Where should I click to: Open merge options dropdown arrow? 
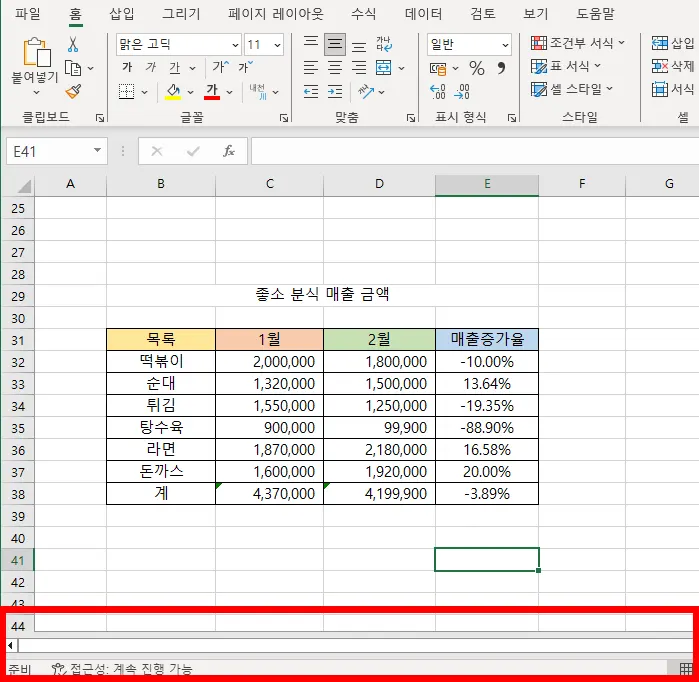pos(401,68)
